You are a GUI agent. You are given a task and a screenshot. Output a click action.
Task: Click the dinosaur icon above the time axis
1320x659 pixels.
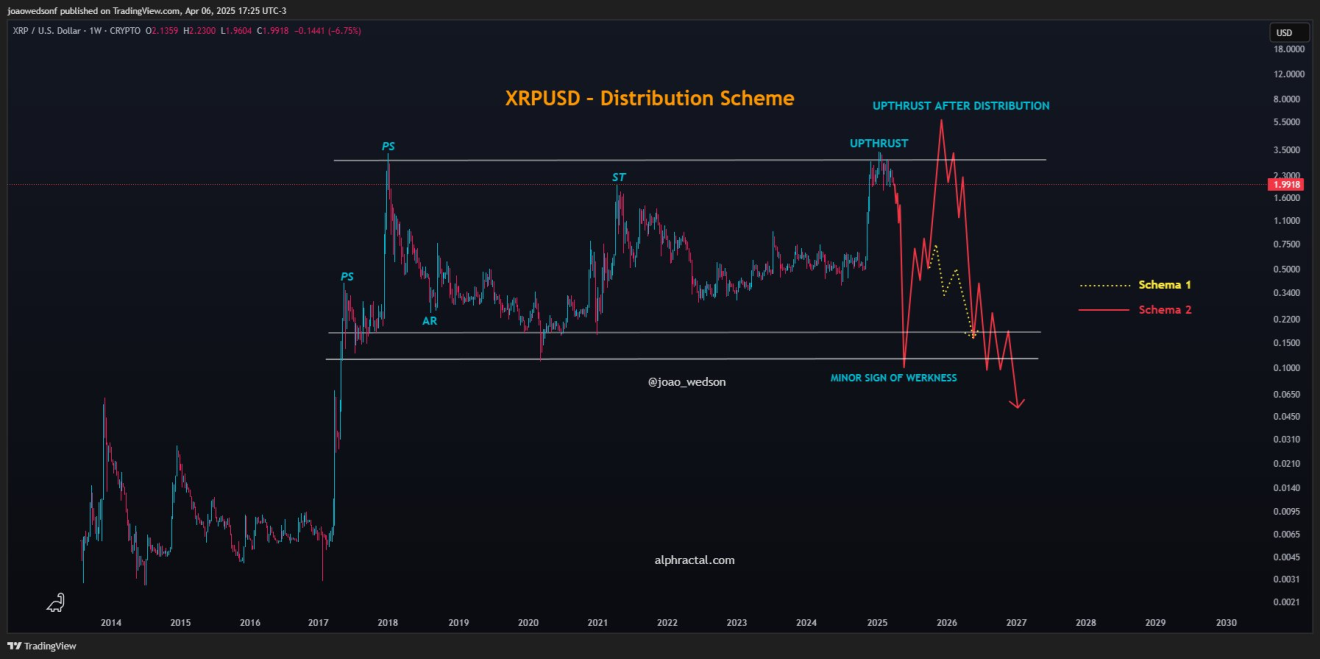(56, 602)
